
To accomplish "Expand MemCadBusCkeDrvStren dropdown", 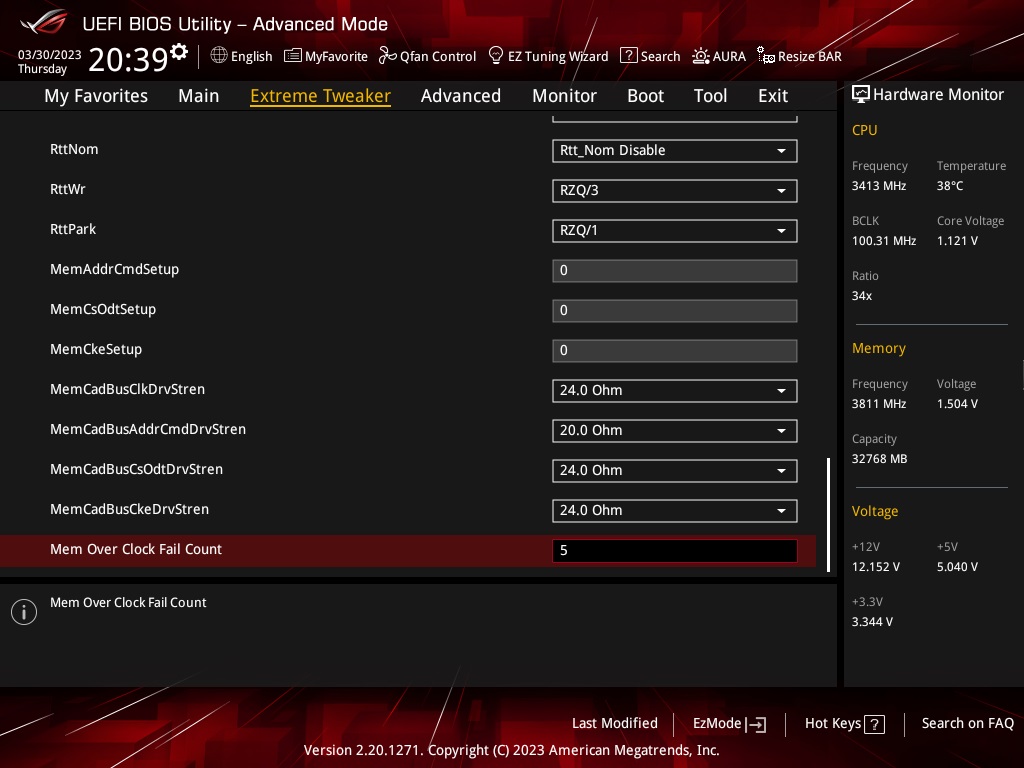I will point(675,511).
